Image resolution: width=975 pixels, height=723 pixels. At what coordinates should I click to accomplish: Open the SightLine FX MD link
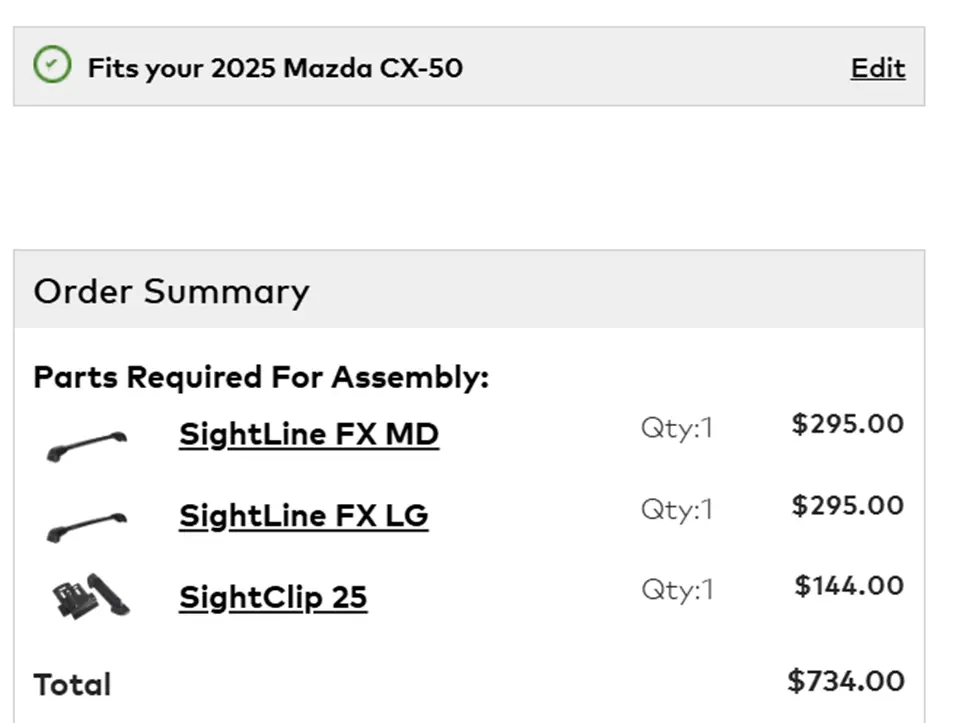click(308, 435)
